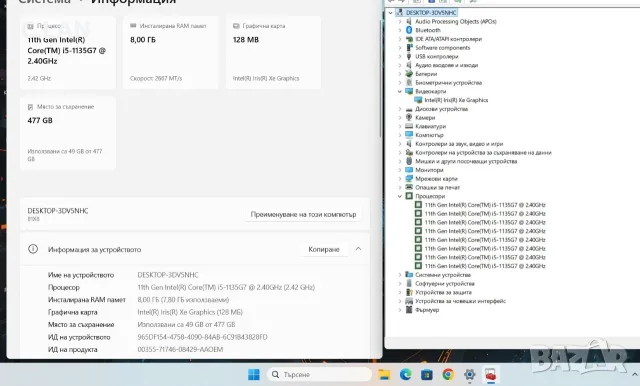Expand the Мрежови карти node
640x386 pixels.
400,178
